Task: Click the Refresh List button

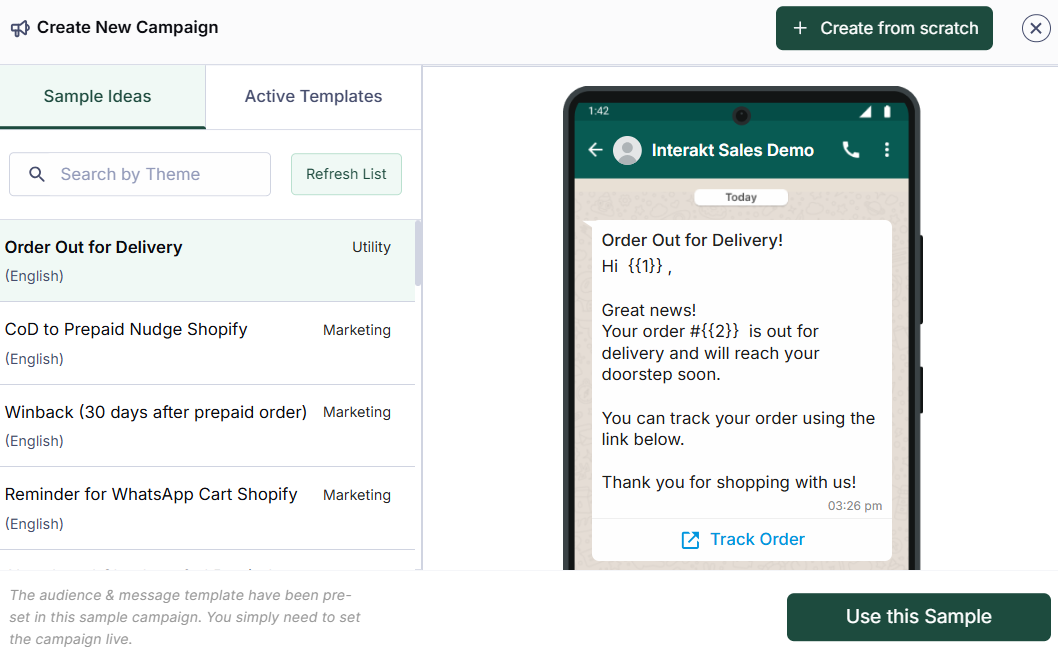Action: tap(346, 174)
